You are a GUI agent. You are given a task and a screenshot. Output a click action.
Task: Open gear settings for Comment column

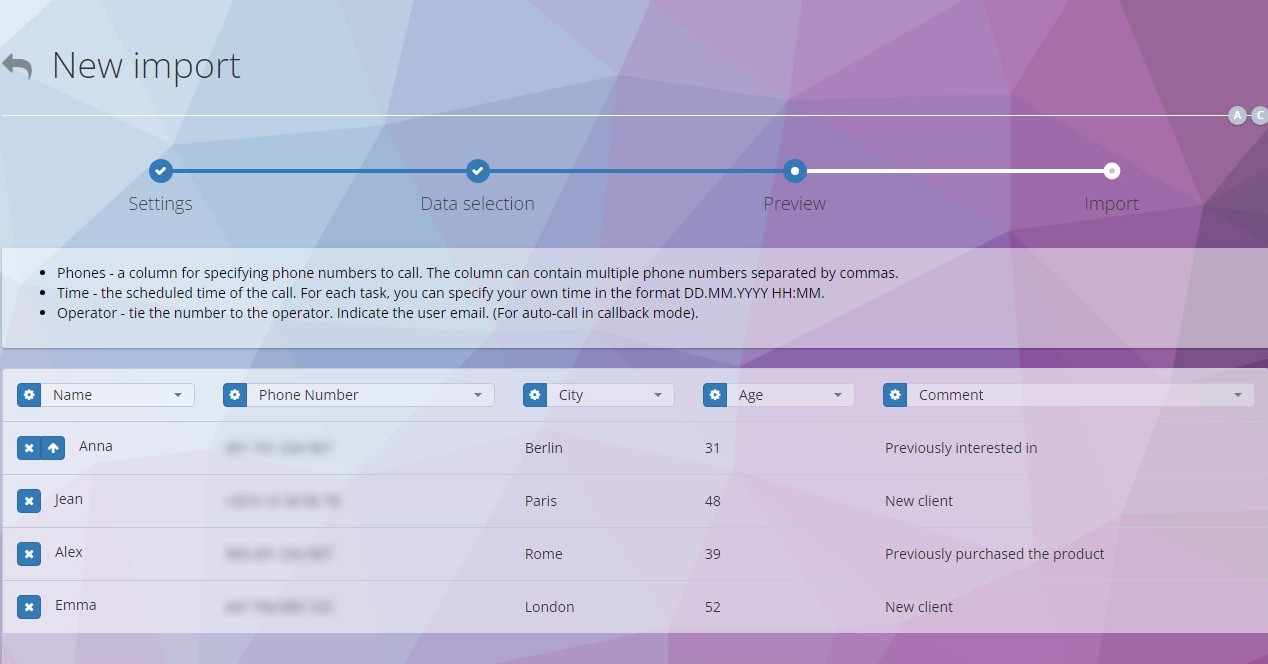895,395
